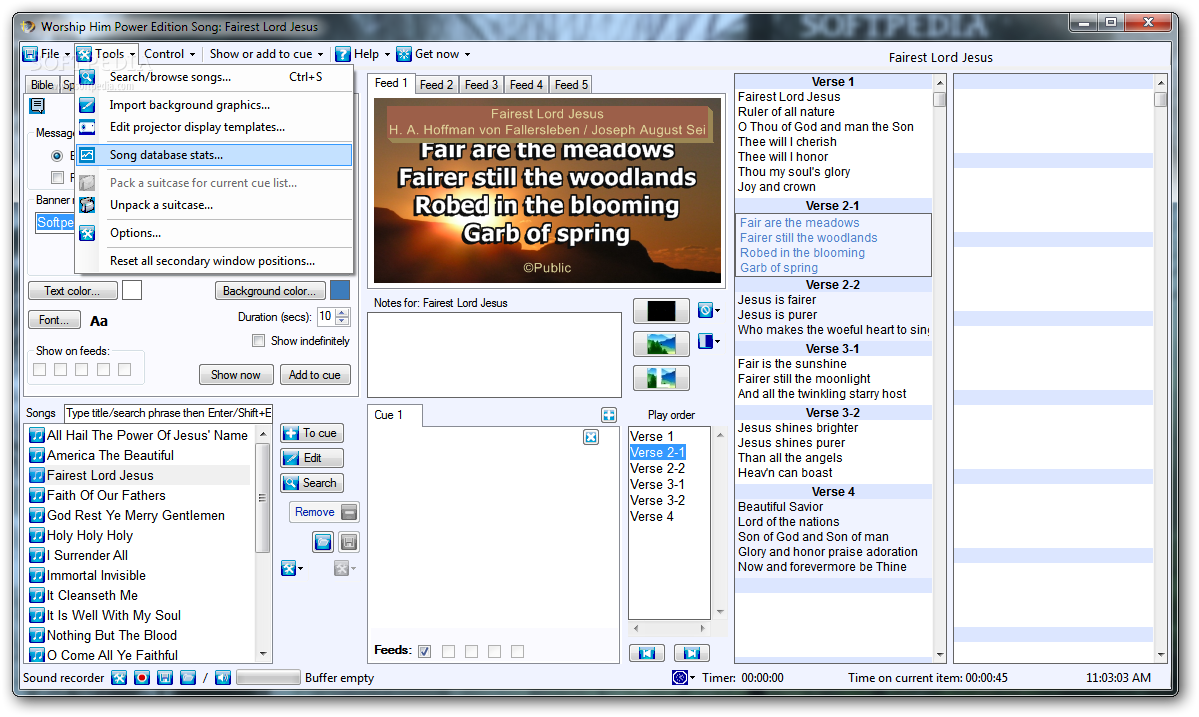
Task: Select the Bible tab
Action: (x=42, y=85)
